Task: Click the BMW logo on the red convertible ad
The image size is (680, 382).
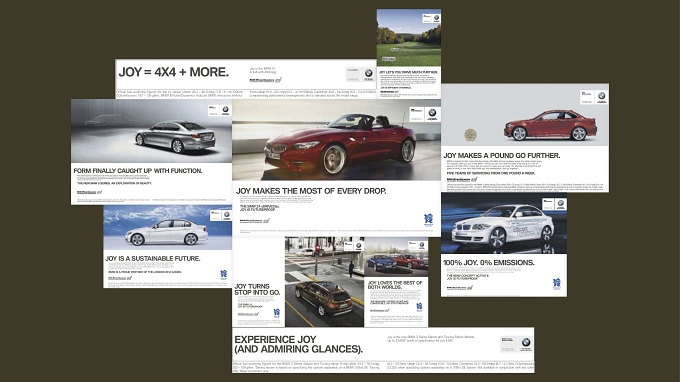Action: [x=432, y=114]
